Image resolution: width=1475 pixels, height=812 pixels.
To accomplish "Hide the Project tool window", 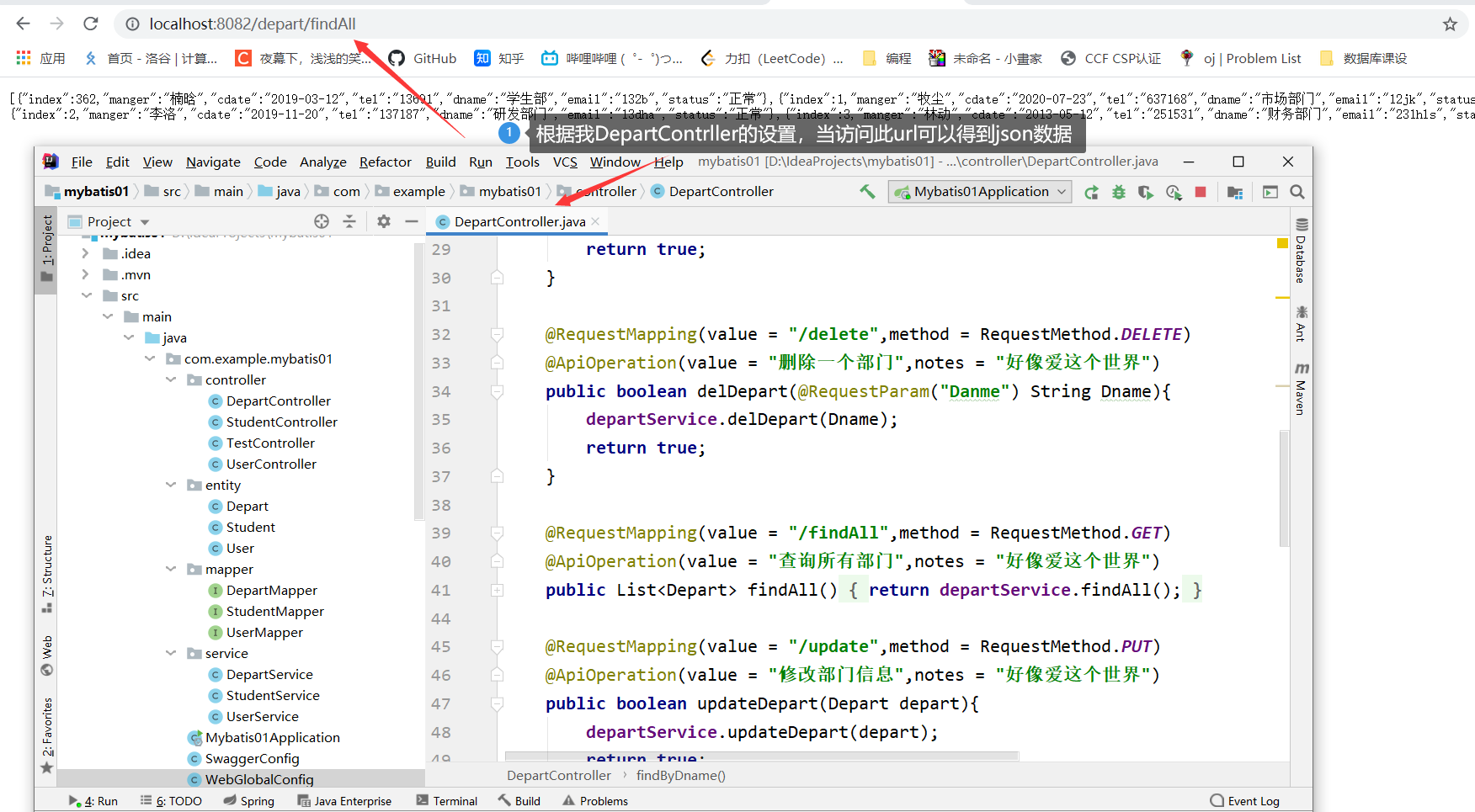I will pyautogui.click(x=412, y=220).
